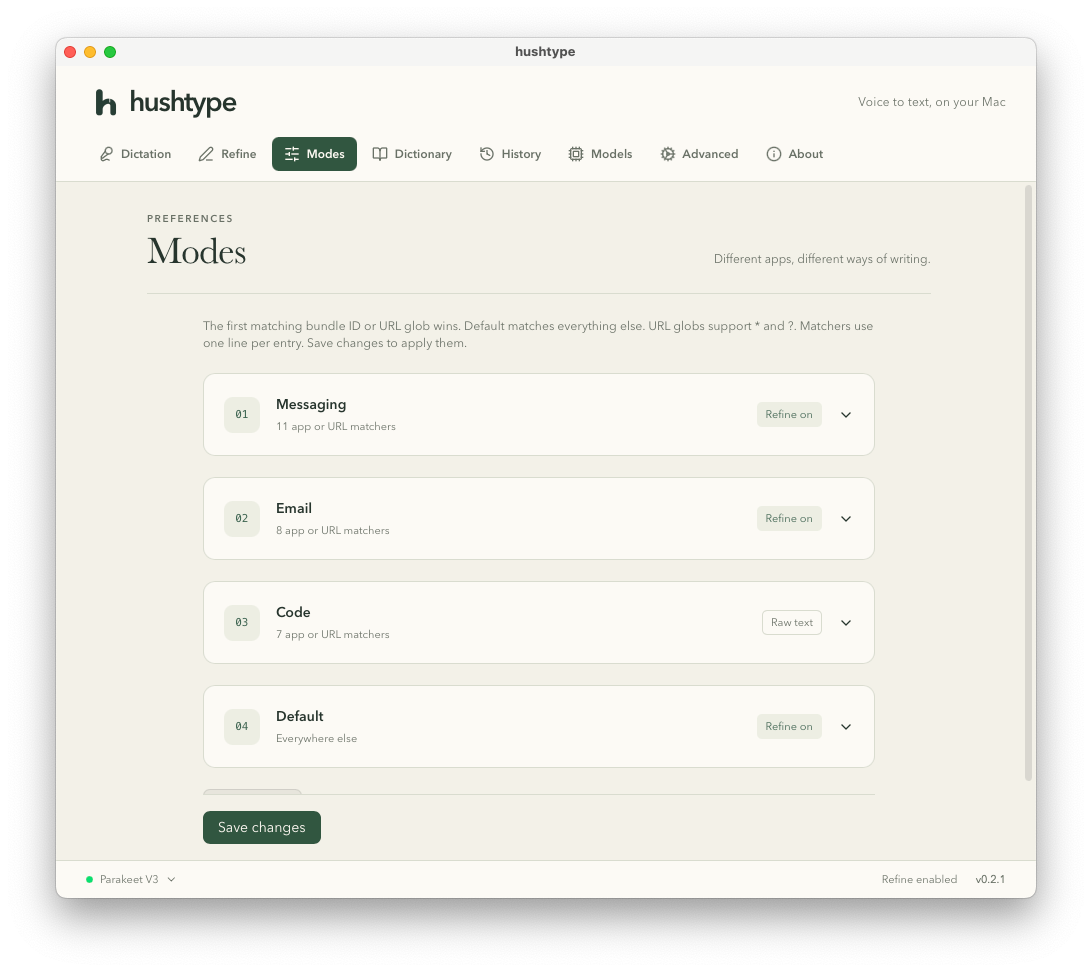
Task: Click Refine on badge for Messaging
Action: (x=789, y=414)
